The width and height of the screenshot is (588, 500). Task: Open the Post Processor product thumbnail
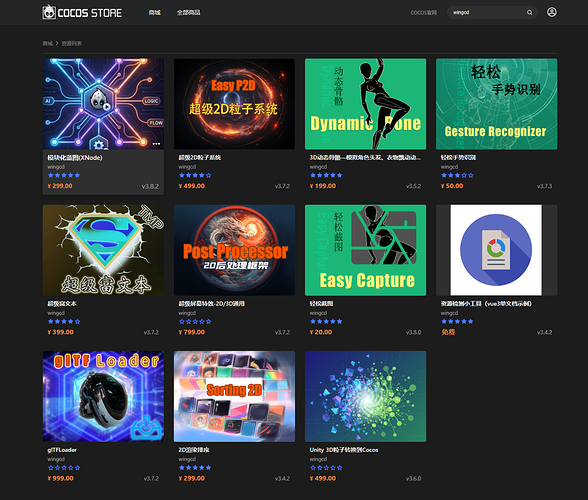tap(234, 250)
